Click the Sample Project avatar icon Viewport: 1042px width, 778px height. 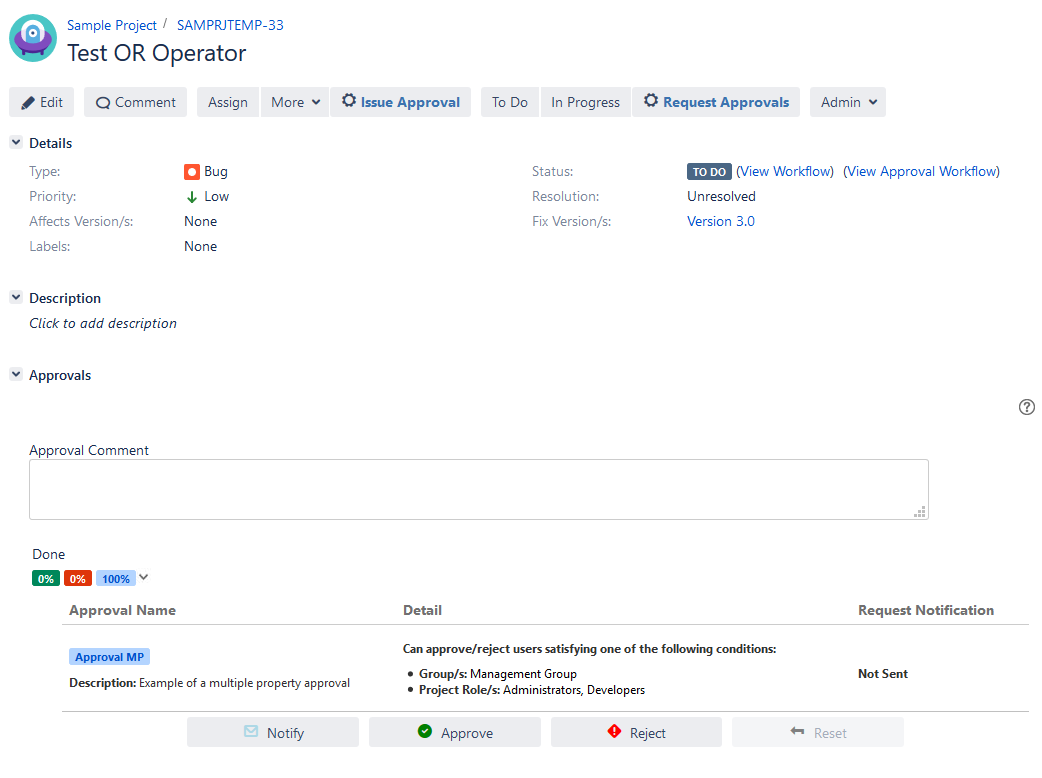pyautogui.click(x=33, y=38)
